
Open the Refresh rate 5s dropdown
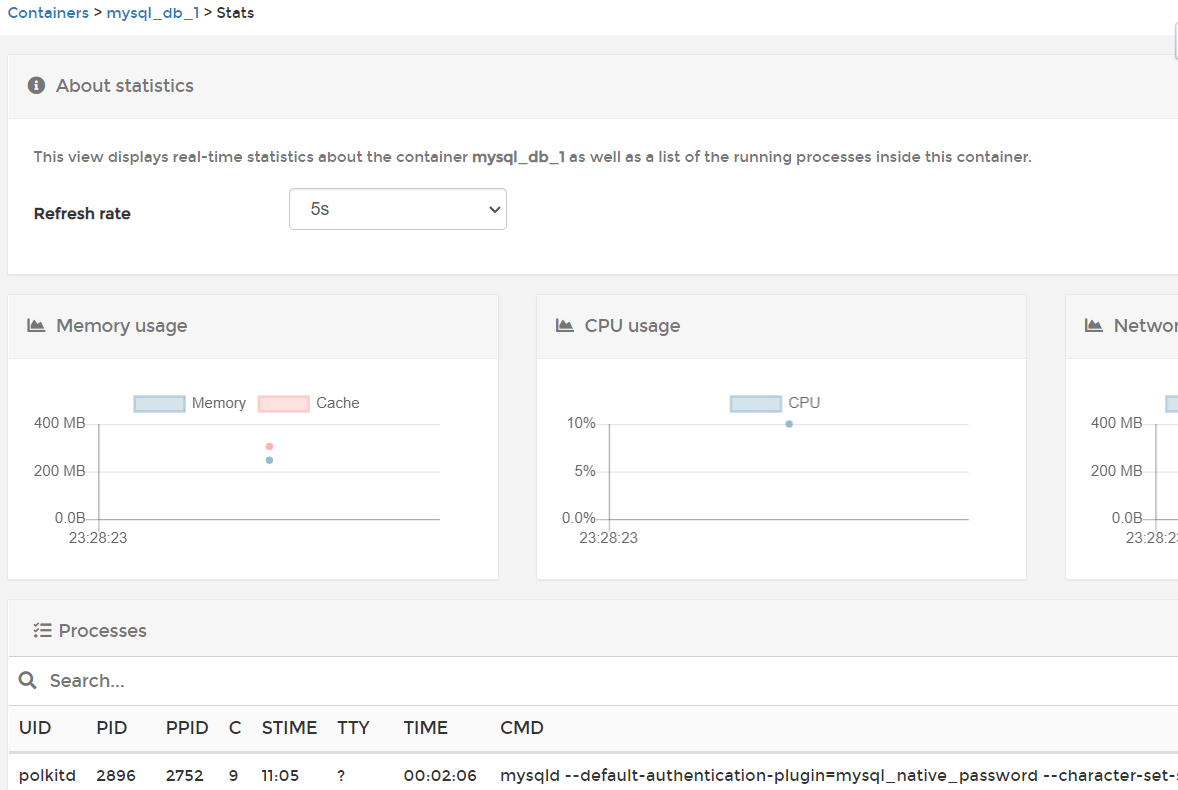click(x=397, y=209)
